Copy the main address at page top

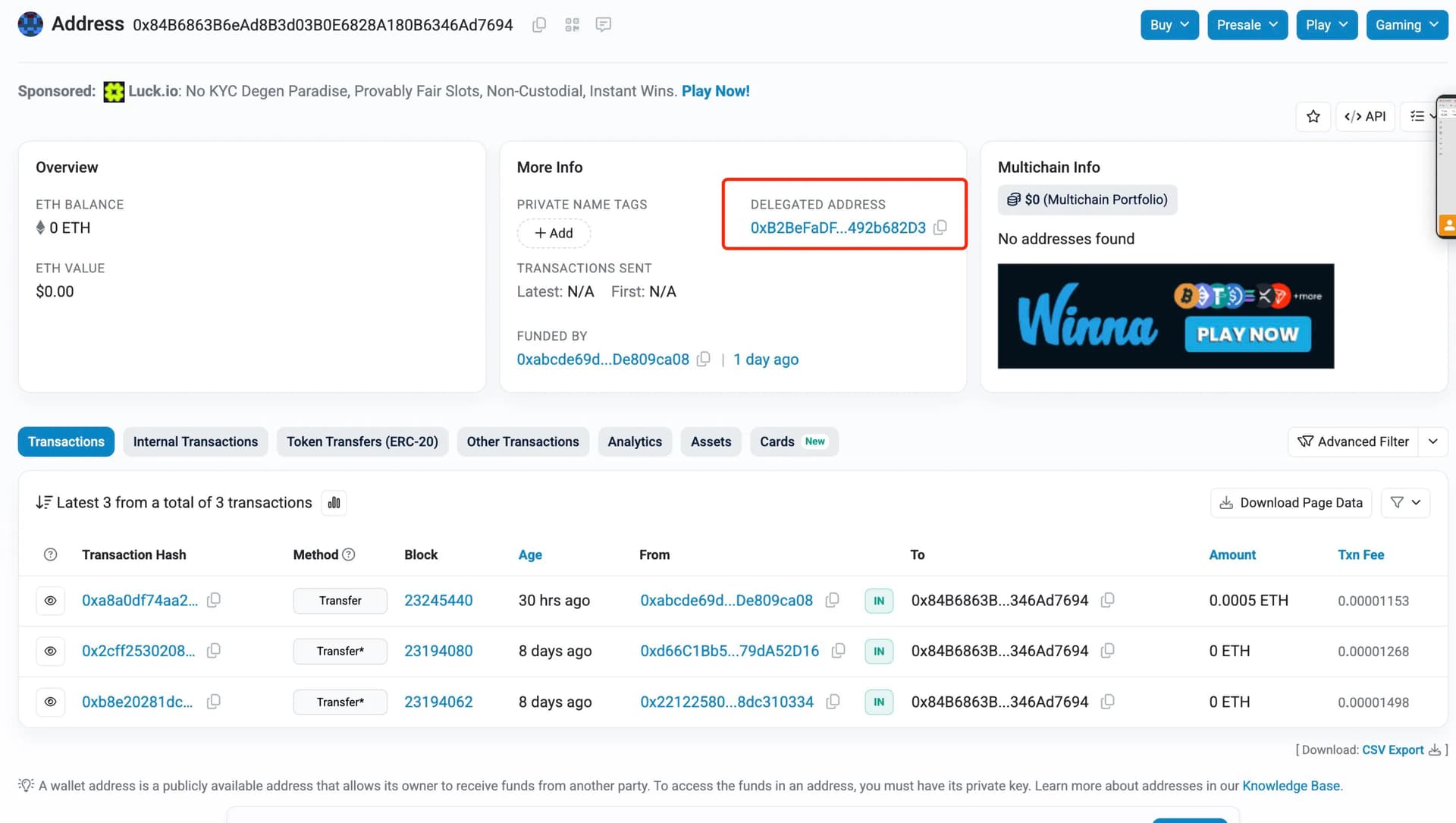click(539, 25)
